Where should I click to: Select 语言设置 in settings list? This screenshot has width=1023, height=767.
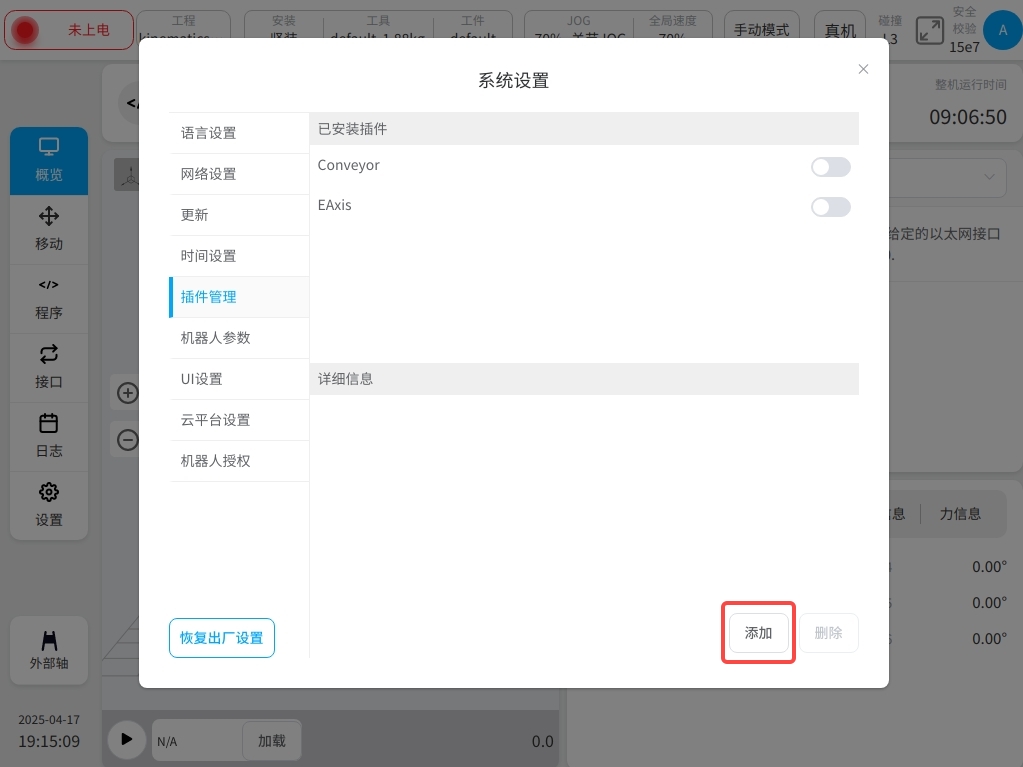point(209,133)
